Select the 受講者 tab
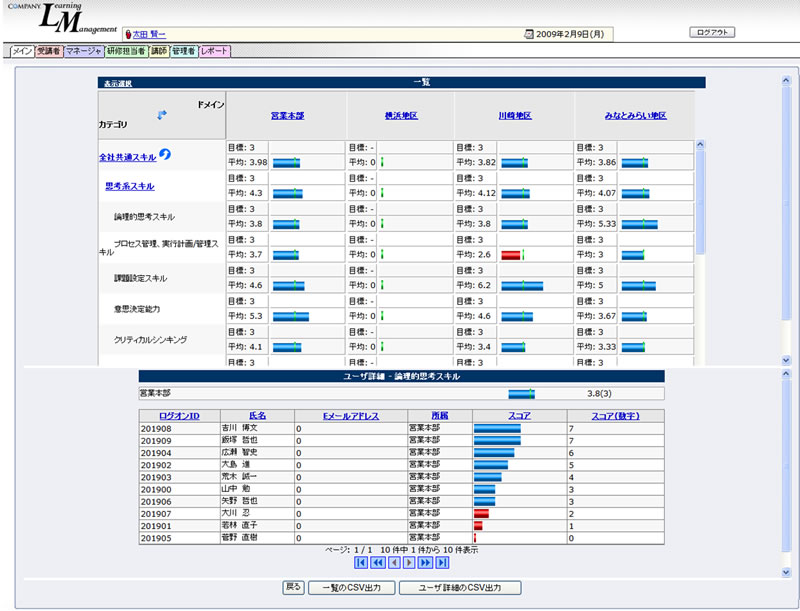 point(48,50)
